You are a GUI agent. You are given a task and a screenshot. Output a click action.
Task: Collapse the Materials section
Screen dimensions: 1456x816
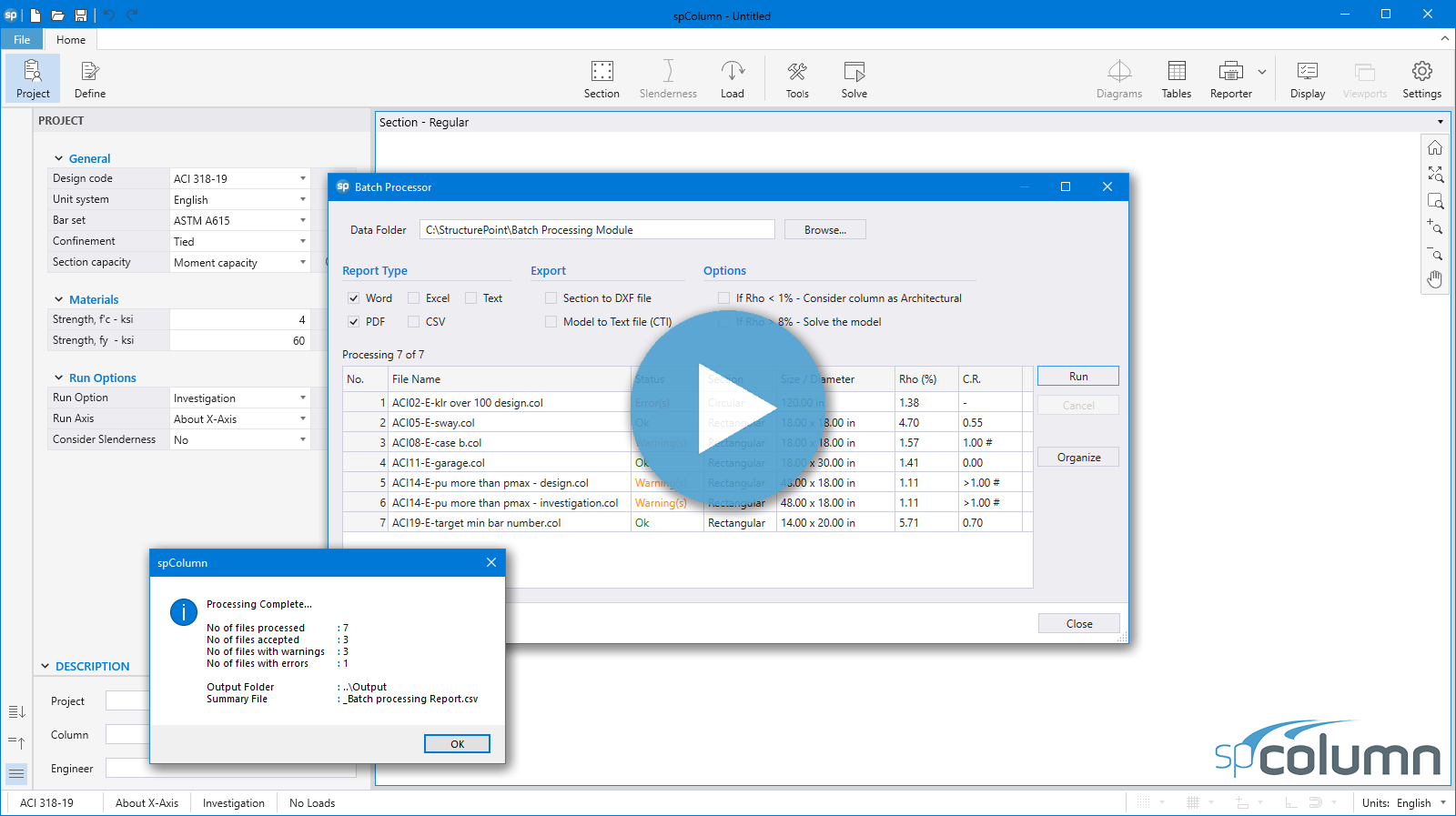(59, 299)
